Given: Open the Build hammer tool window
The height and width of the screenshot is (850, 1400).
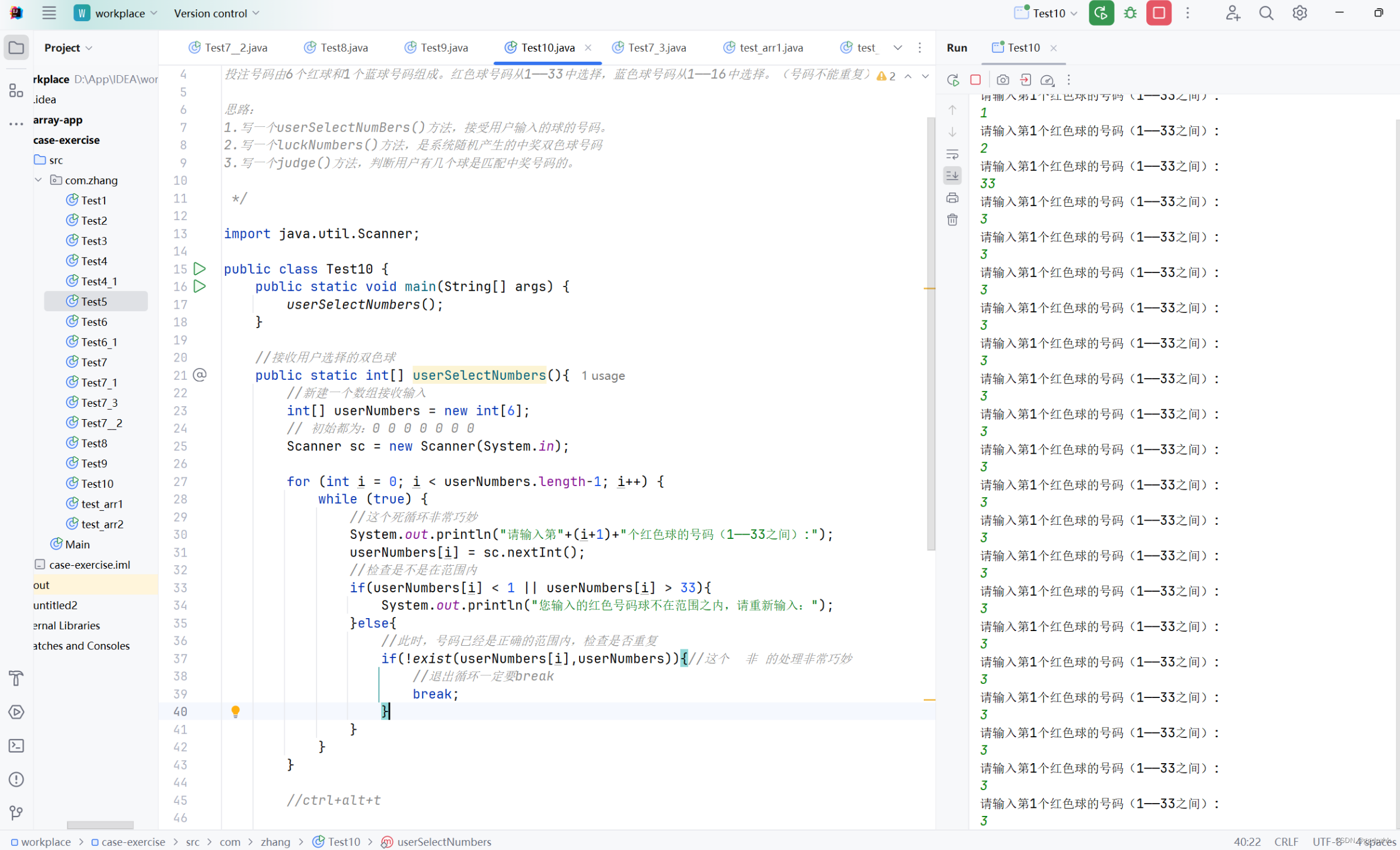Looking at the screenshot, I should click(x=16, y=679).
